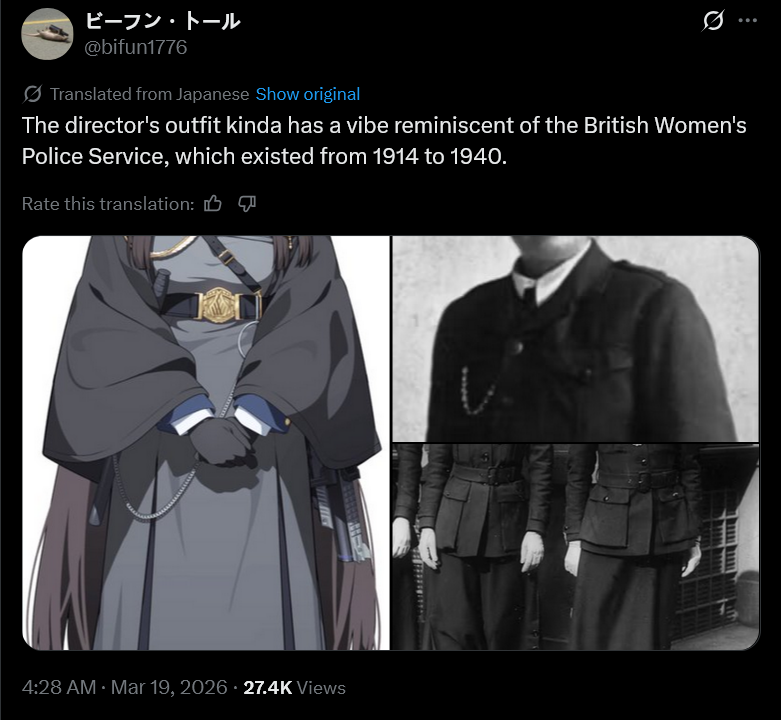The height and width of the screenshot is (720, 781).
Task: Open the top-right black and white photo
Action: tap(576, 339)
